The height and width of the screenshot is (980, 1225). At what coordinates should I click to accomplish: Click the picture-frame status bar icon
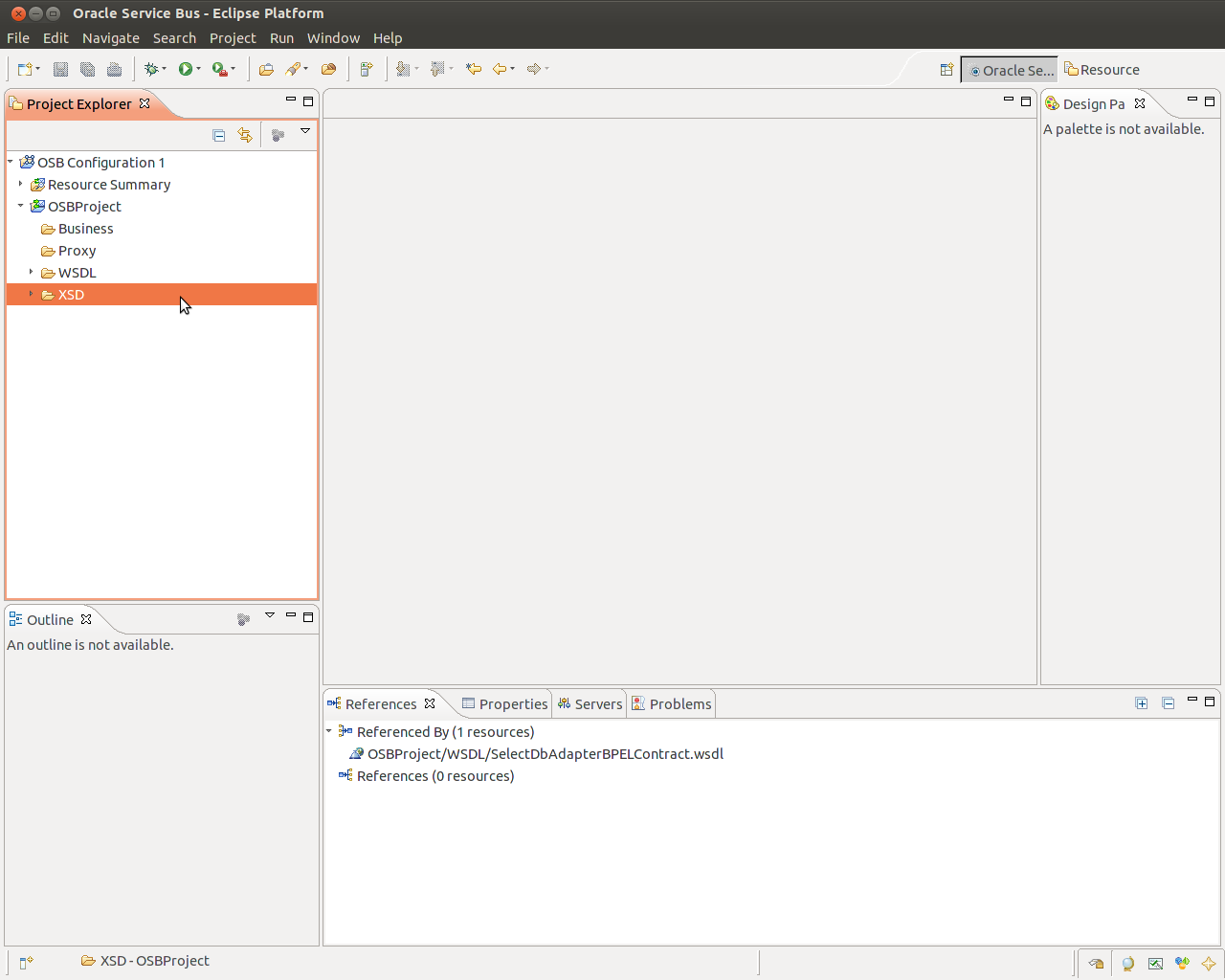pyautogui.click(x=1155, y=964)
